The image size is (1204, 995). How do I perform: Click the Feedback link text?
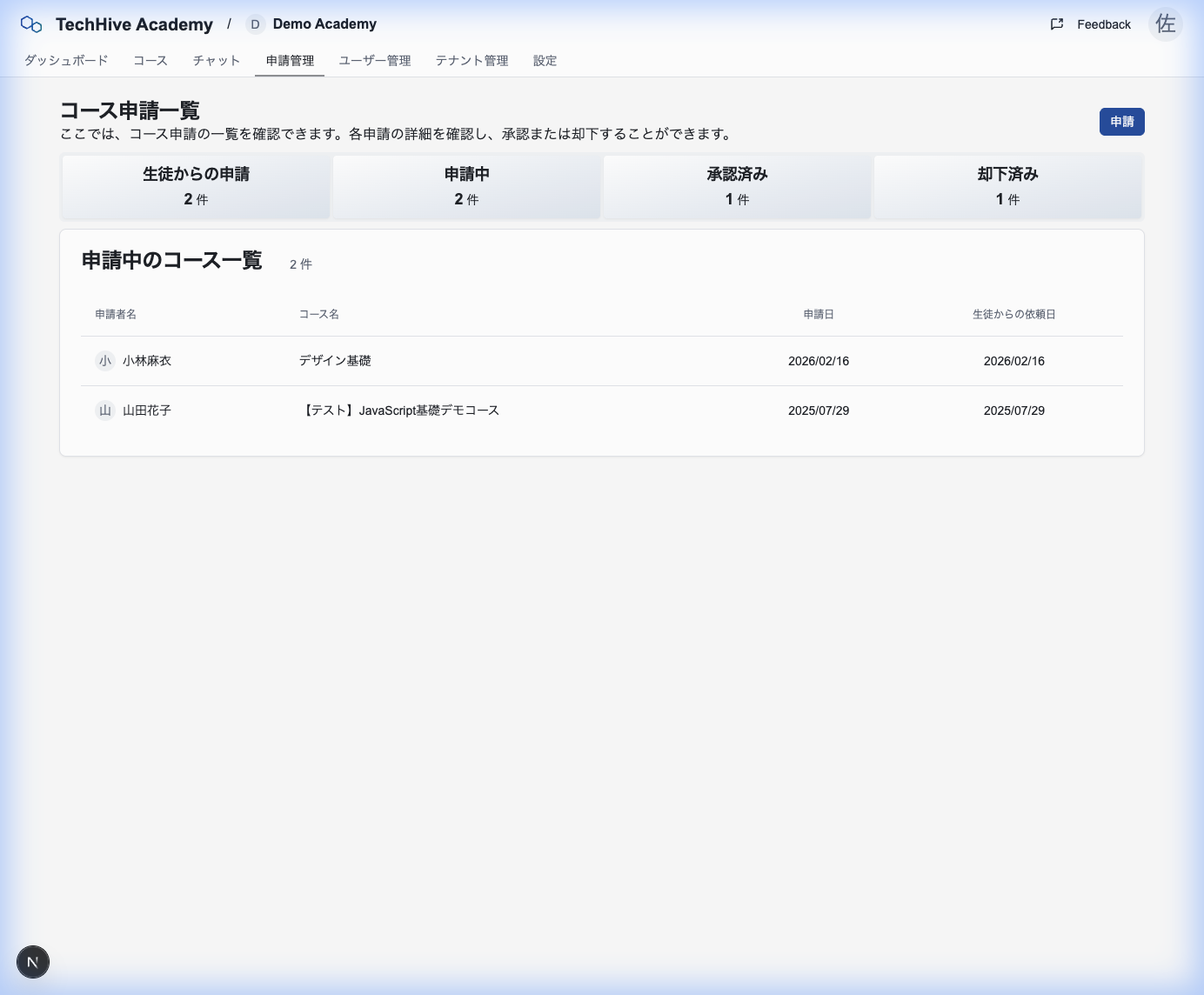click(1104, 24)
